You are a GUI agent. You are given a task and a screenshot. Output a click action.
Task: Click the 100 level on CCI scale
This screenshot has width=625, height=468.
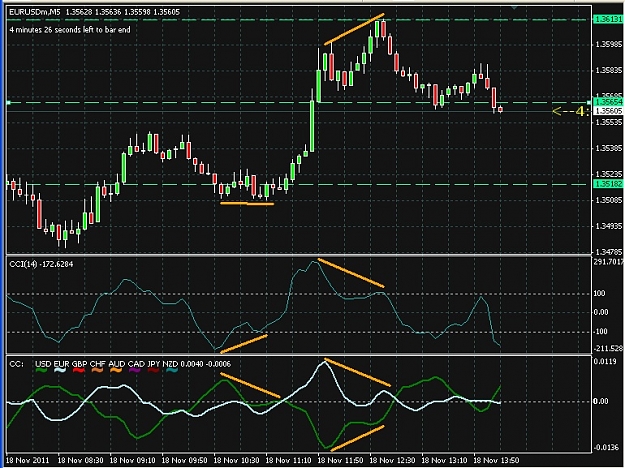(599, 293)
